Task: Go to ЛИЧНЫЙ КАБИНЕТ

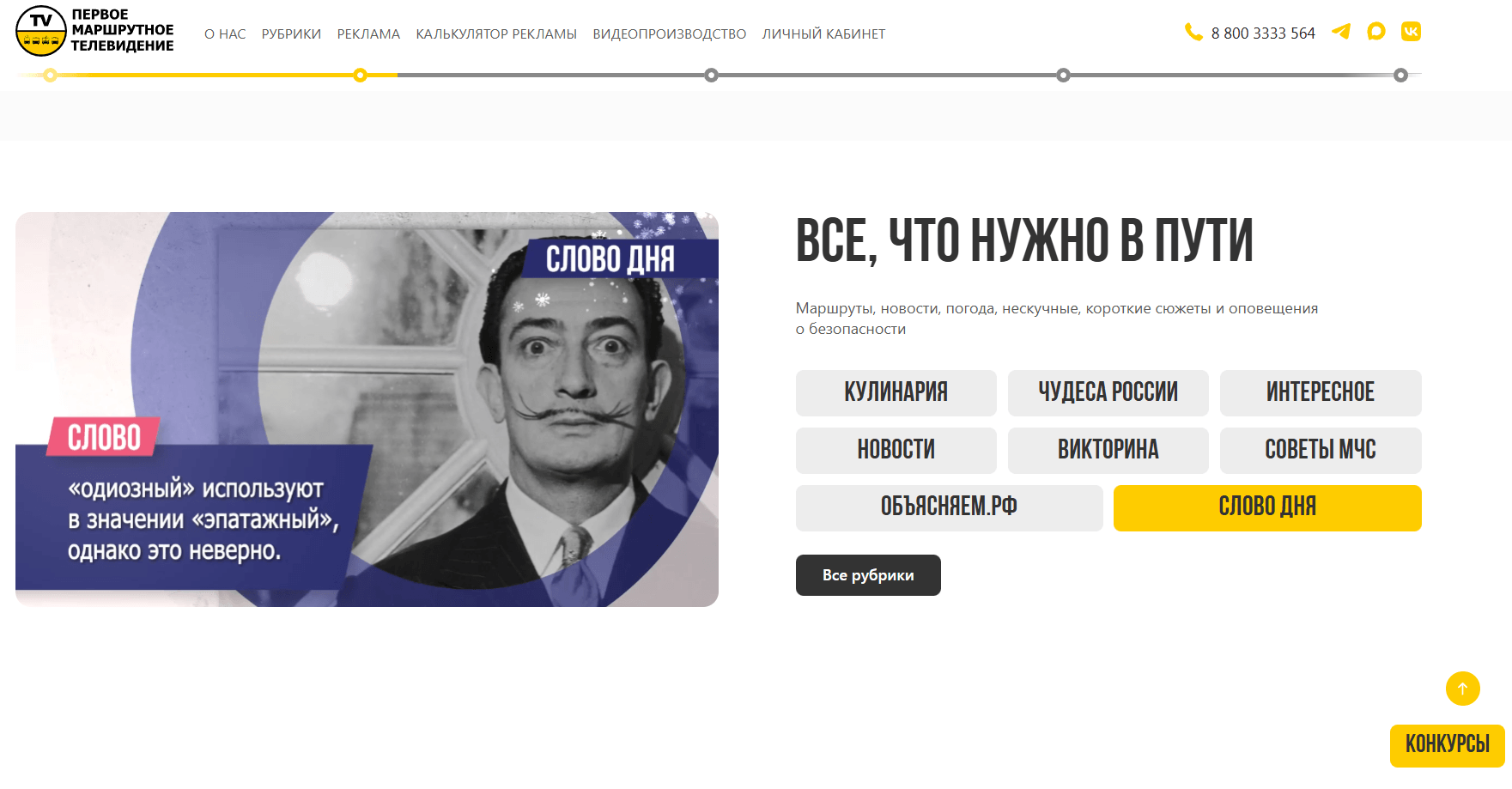Action: pyautogui.click(x=823, y=34)
